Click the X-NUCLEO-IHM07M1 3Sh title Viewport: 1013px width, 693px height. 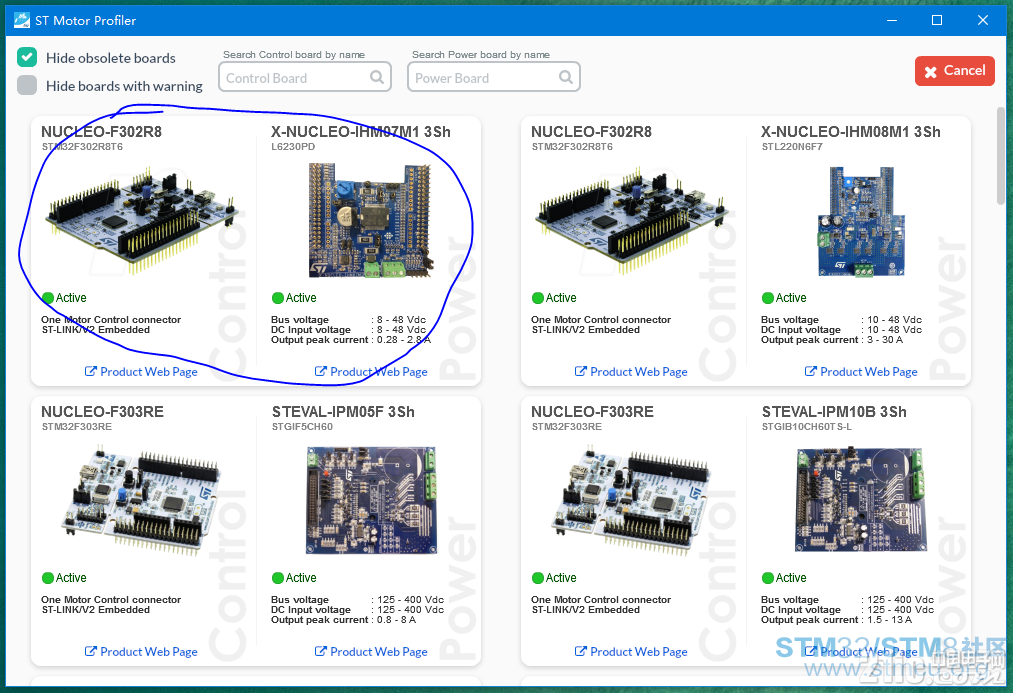pos(360,132)
